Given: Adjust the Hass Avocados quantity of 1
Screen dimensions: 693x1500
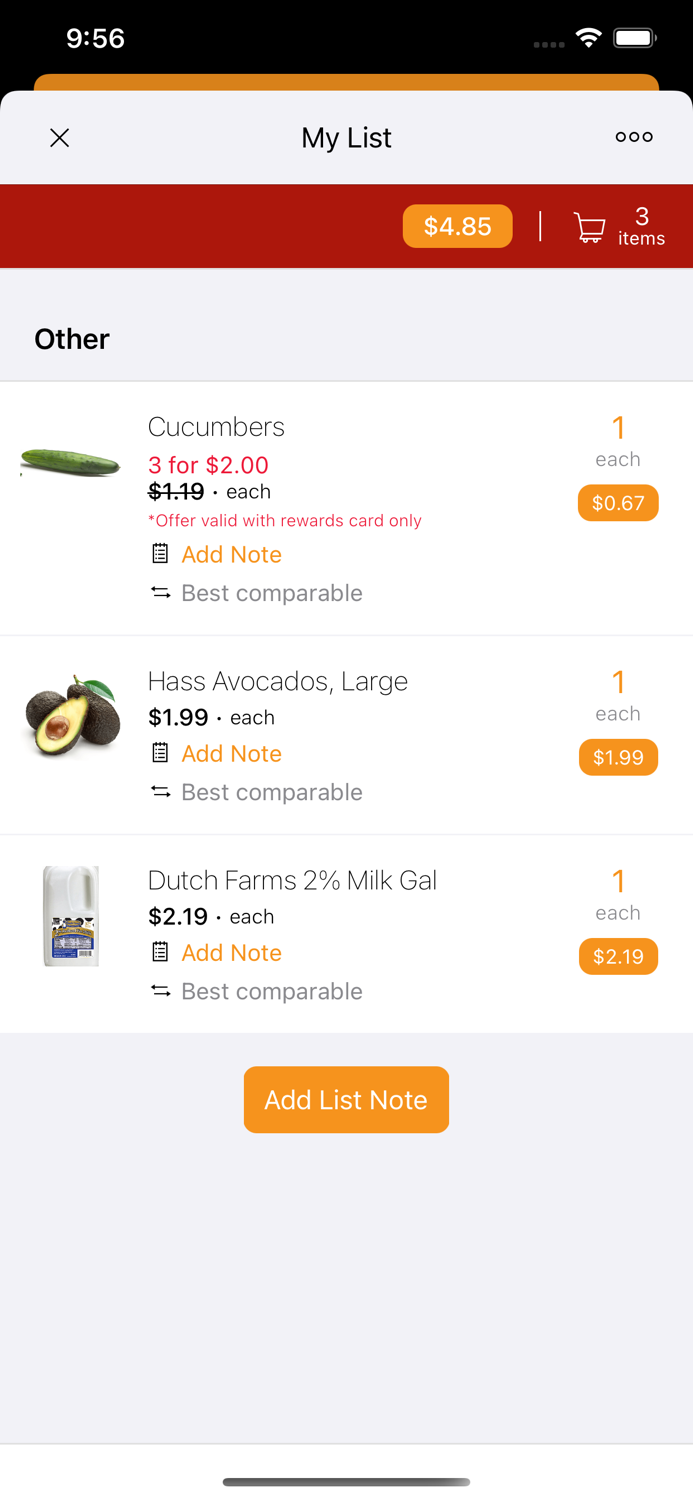Looking at the screenshot, I should click(x=618, y=682).
